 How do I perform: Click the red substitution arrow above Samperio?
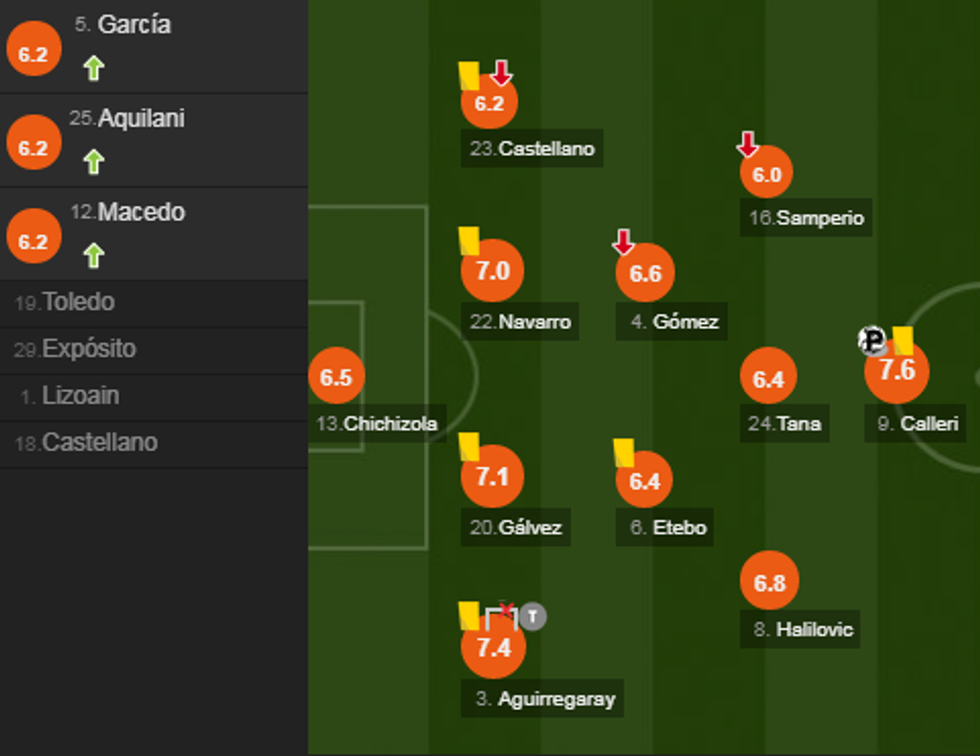coord(748,144)
